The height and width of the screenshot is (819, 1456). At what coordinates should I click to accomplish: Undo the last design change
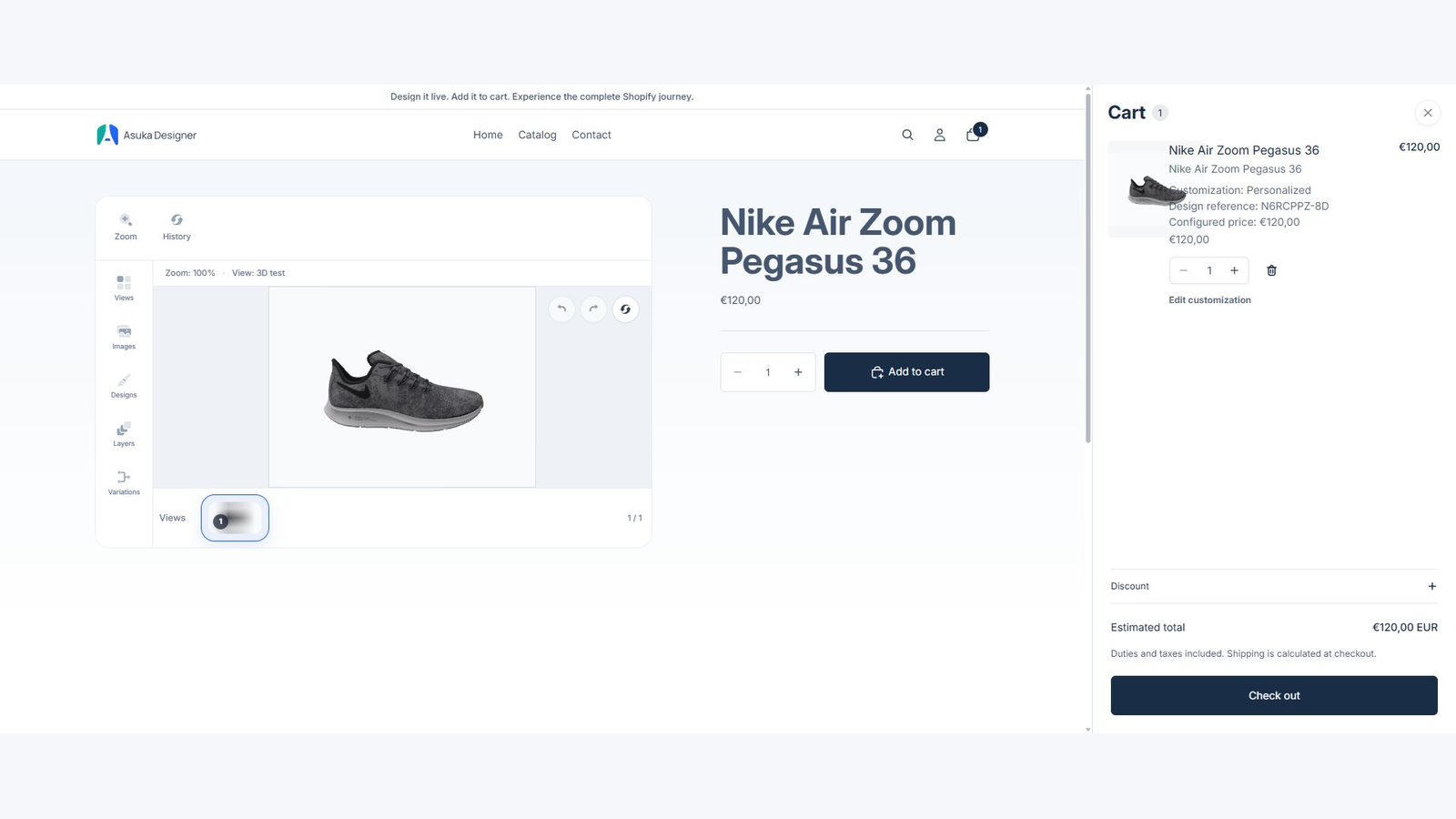tap(561, 308)
